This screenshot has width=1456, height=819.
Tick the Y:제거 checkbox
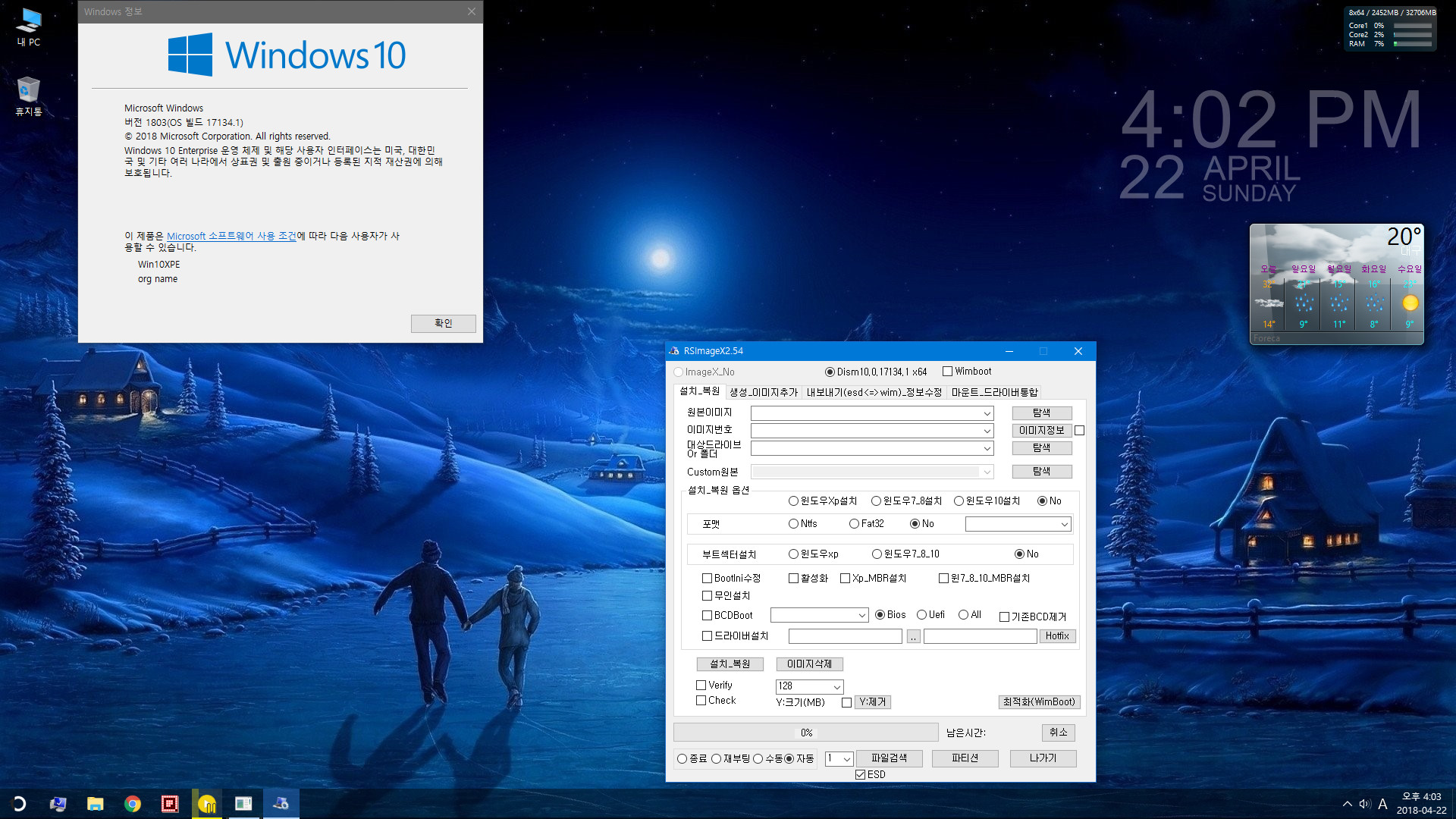pyautogui.click(x=846, y=703)
